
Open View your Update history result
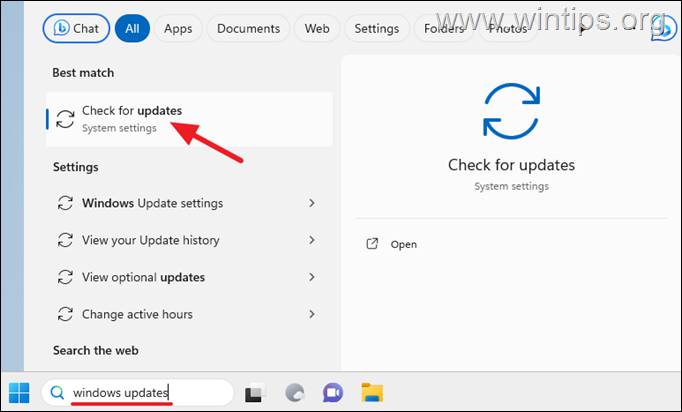click(189, 240)
